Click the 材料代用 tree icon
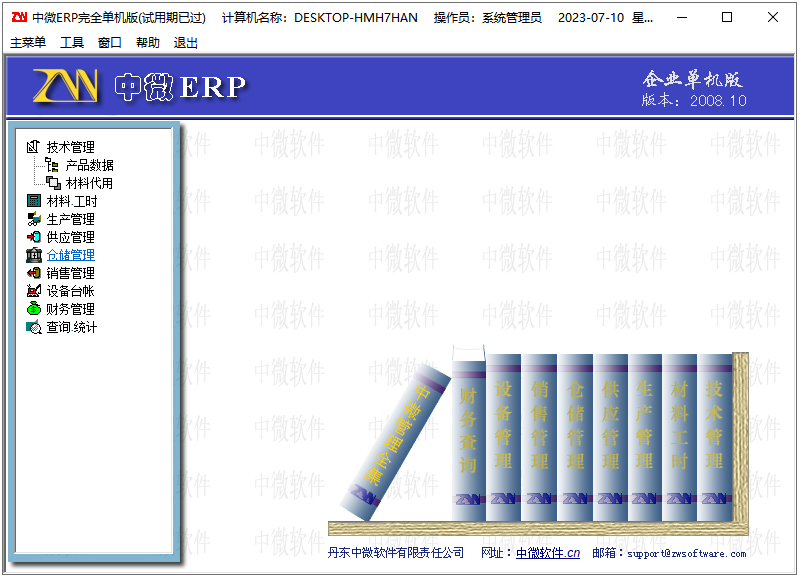Viewport: 800px width, 579px height. [53, 183]
